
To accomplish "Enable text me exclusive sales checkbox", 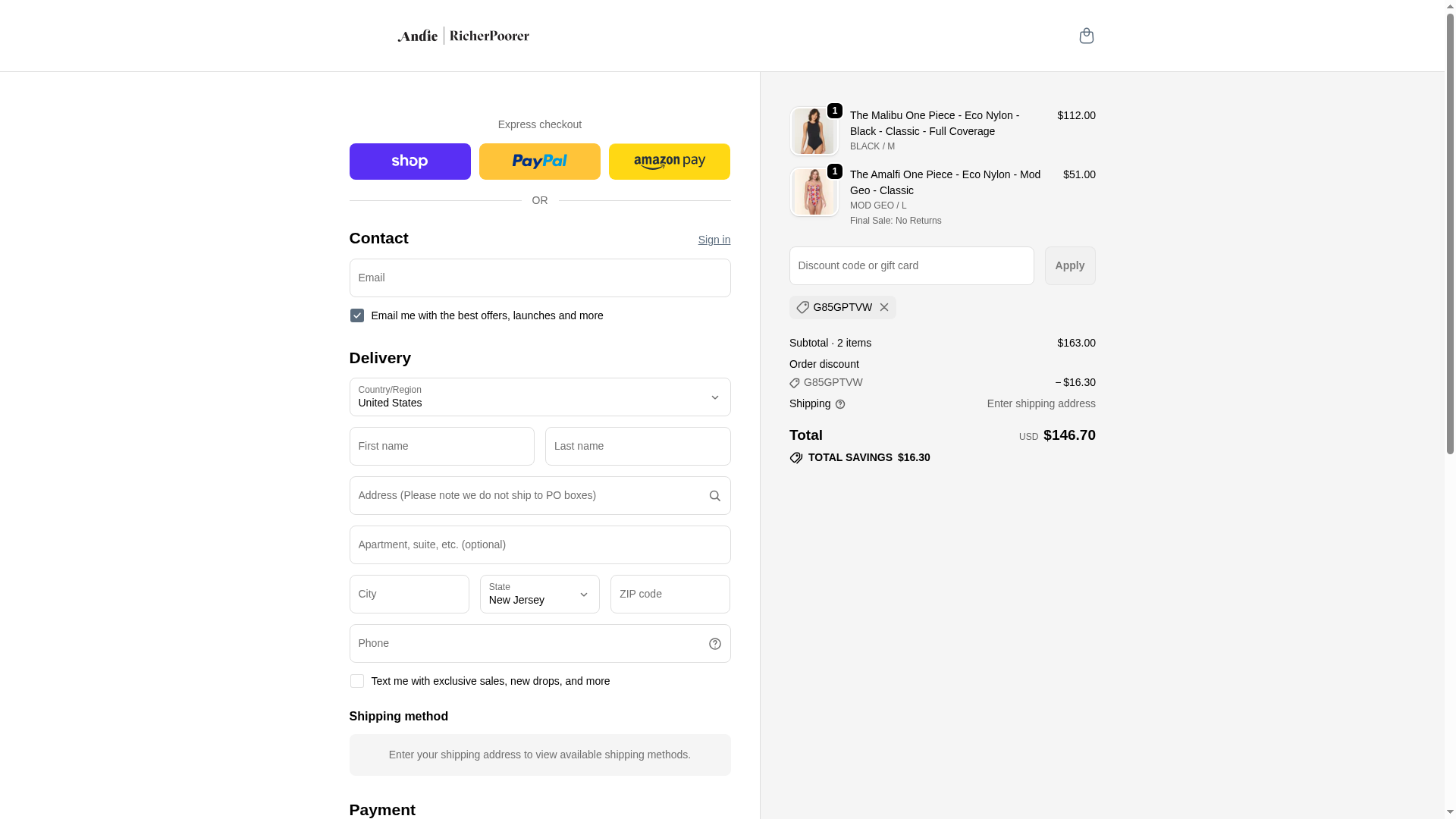I will [x=356, y=681].
